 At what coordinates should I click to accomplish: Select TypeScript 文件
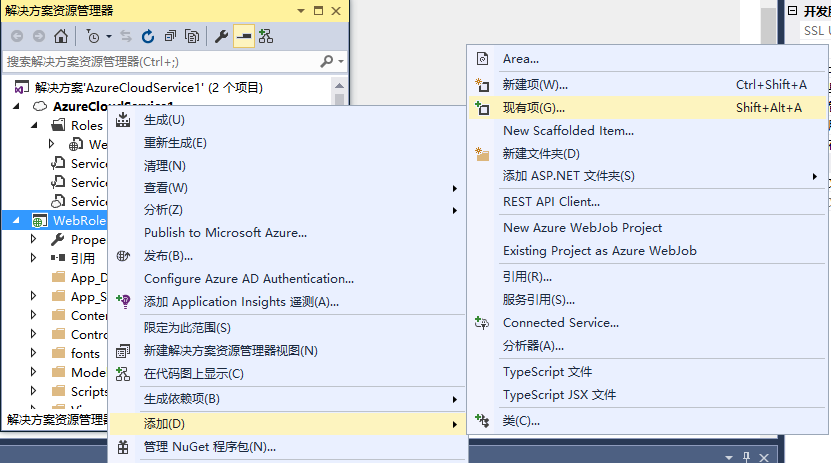tap(648, 372)
